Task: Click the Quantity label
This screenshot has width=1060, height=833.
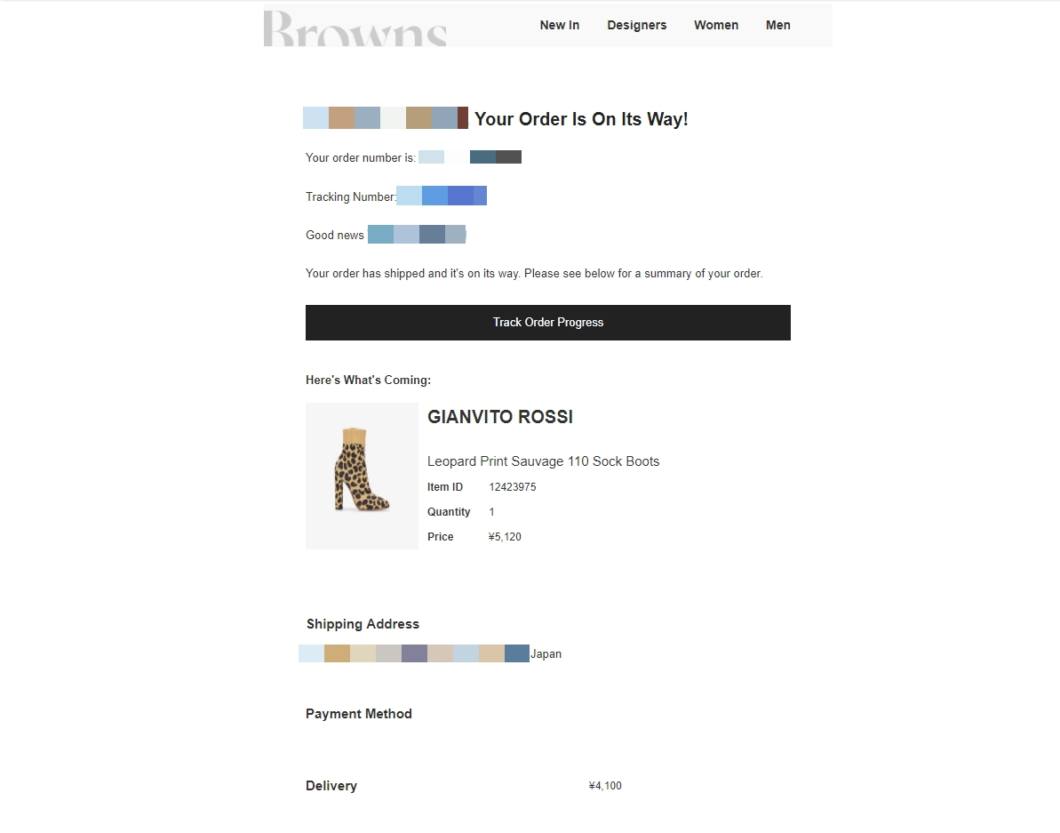Action: coord(448,512)
